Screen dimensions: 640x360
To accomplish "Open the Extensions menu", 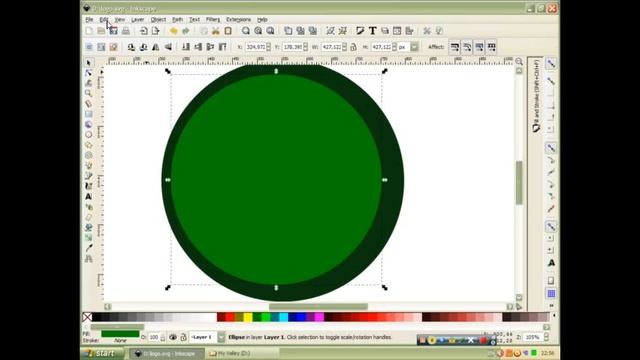I will [x=238, y=20].
